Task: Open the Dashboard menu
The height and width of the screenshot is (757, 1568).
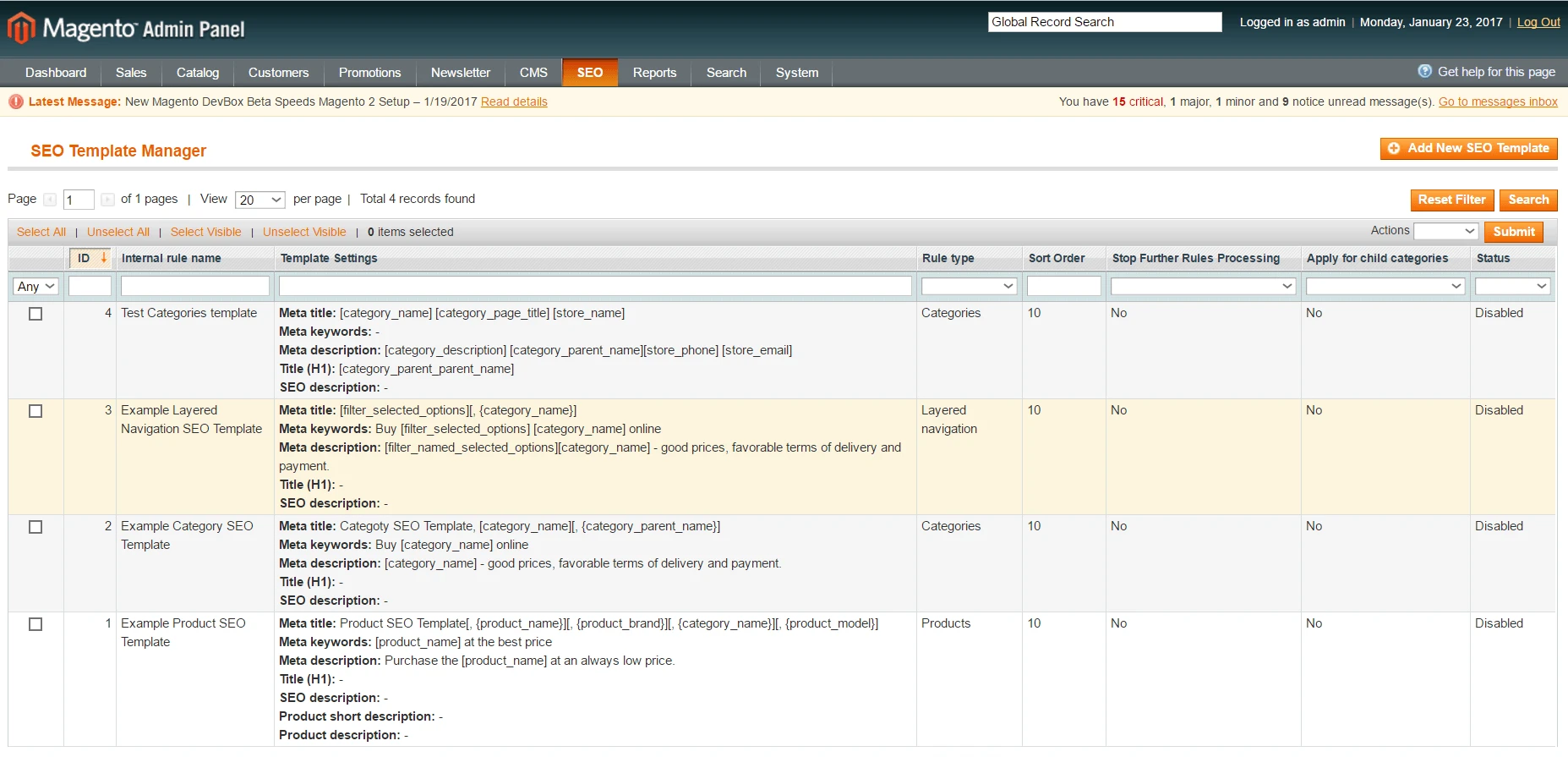Action: tap(56, 73)
